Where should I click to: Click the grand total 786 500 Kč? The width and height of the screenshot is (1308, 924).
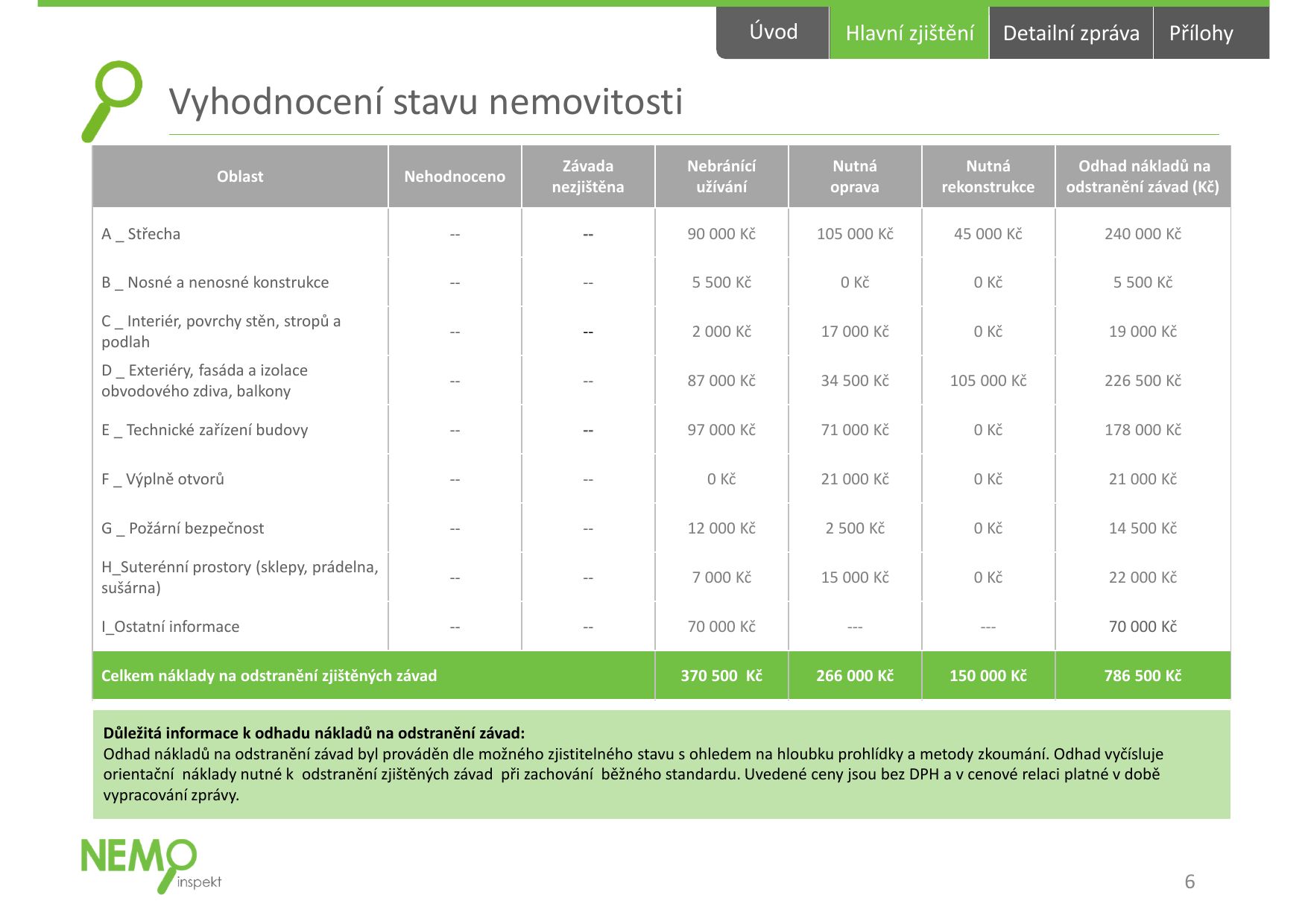pos(1143,676)
